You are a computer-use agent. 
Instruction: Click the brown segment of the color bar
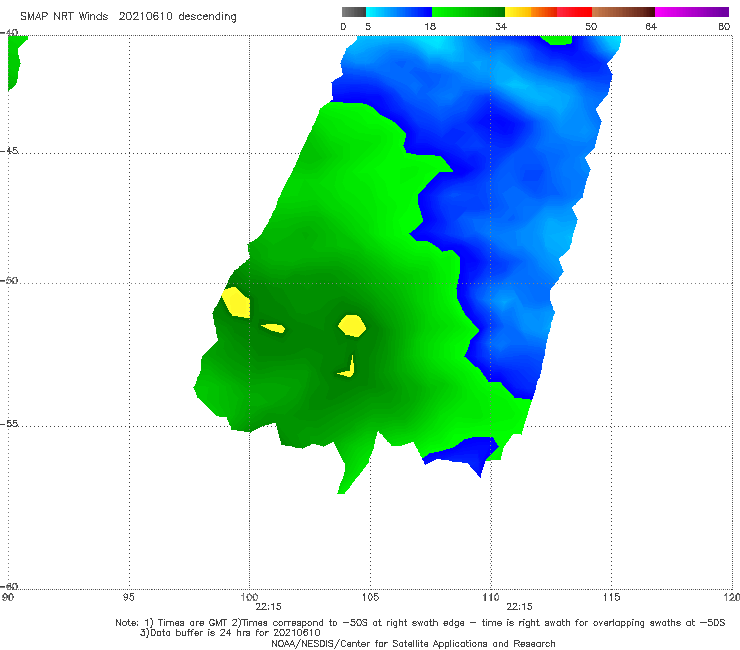point(623,12)
